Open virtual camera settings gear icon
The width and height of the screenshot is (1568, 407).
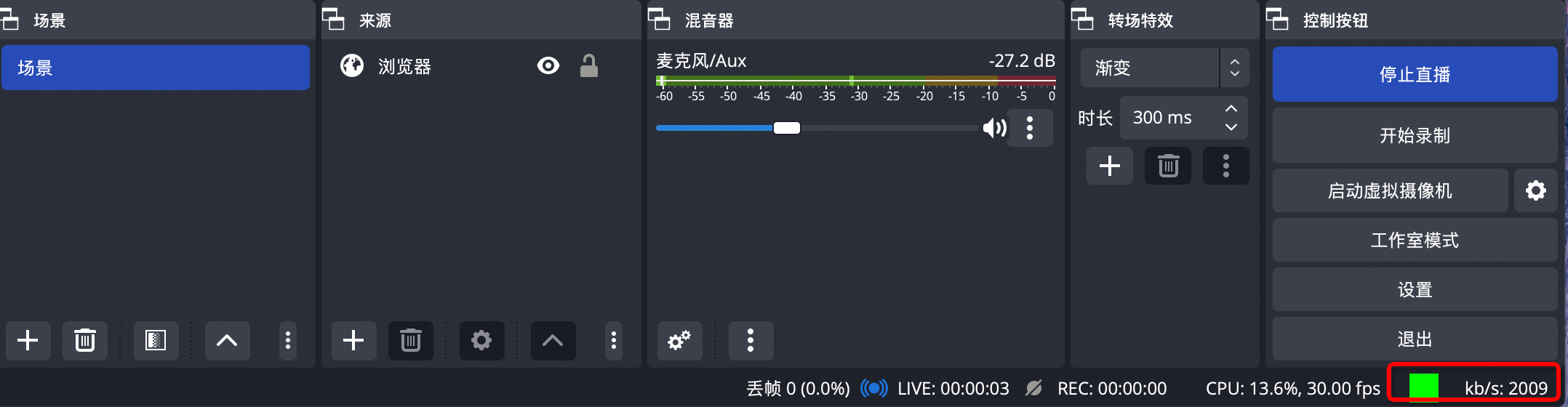(1536, 190)
